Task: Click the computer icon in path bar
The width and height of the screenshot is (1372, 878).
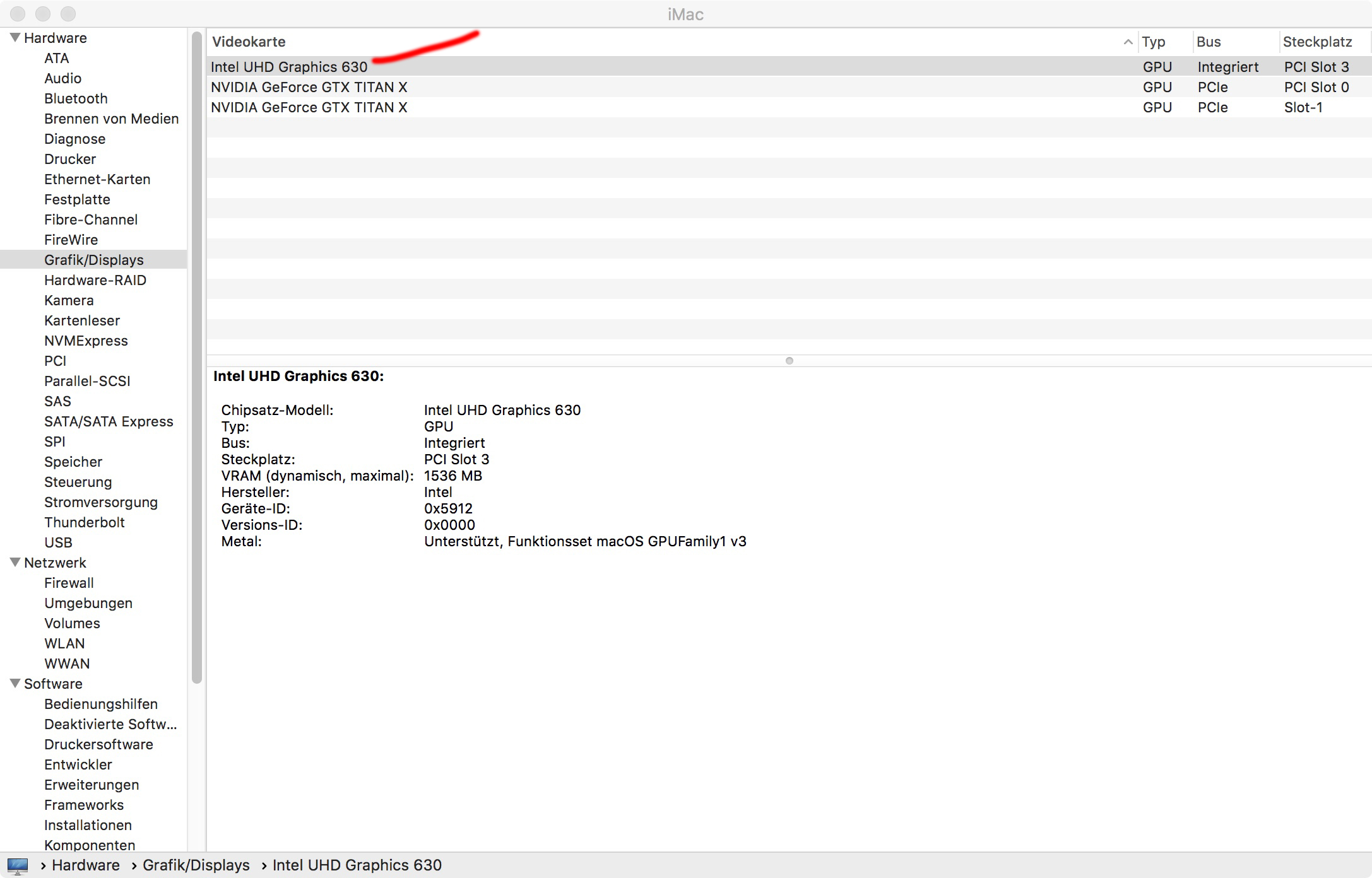Action: click(18, 865)
